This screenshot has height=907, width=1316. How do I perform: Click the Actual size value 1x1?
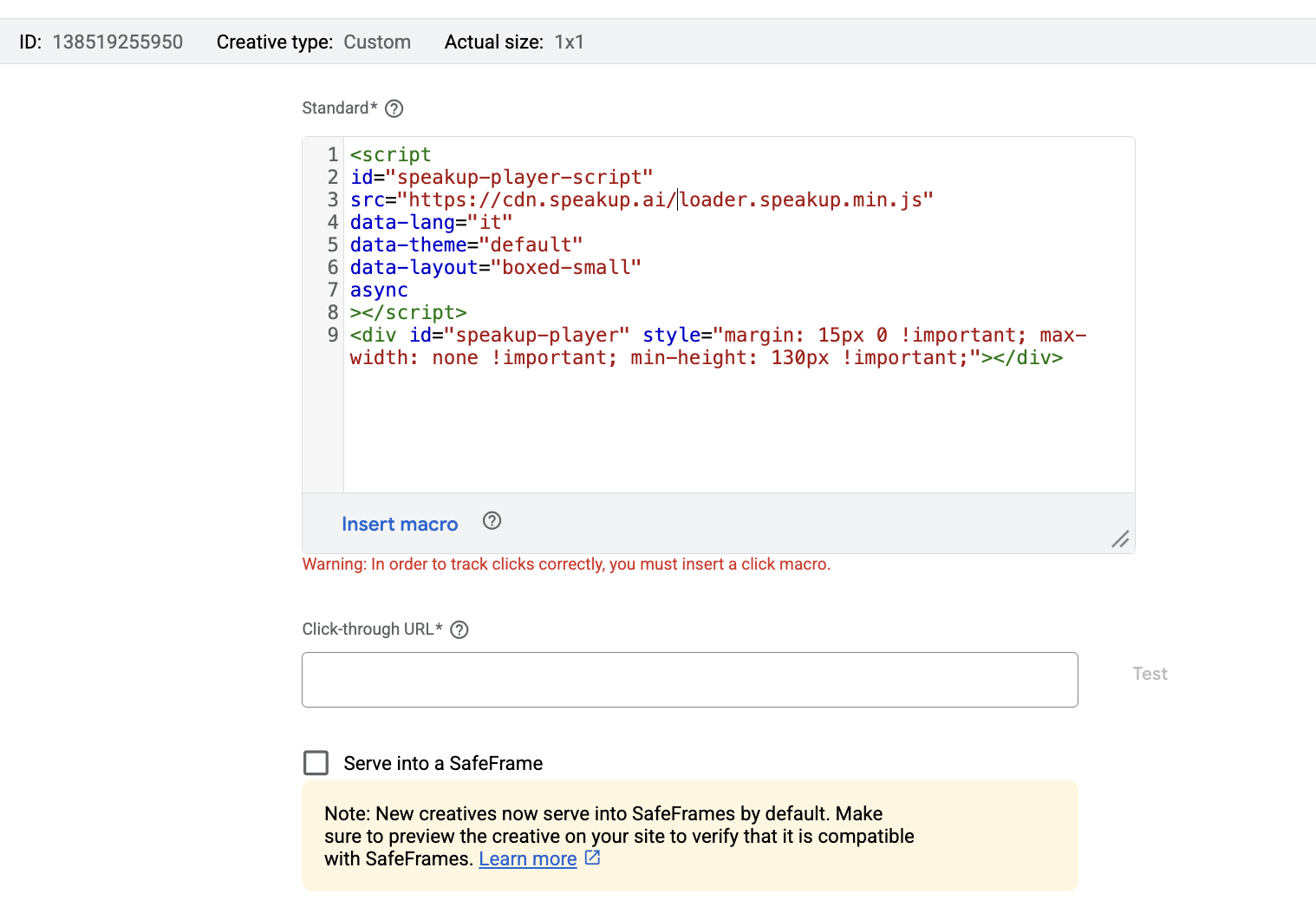(x=570, y=42)
